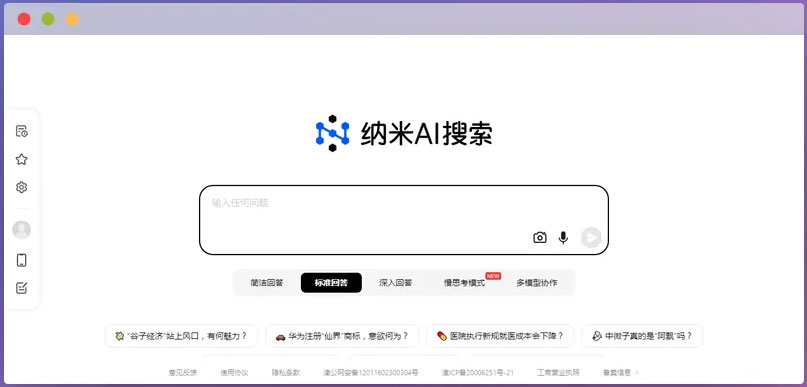This screenshot has width=807, height=387.
Task: Open suggestion about 华为注册 仙界 商标
Action: coord(342,336)
